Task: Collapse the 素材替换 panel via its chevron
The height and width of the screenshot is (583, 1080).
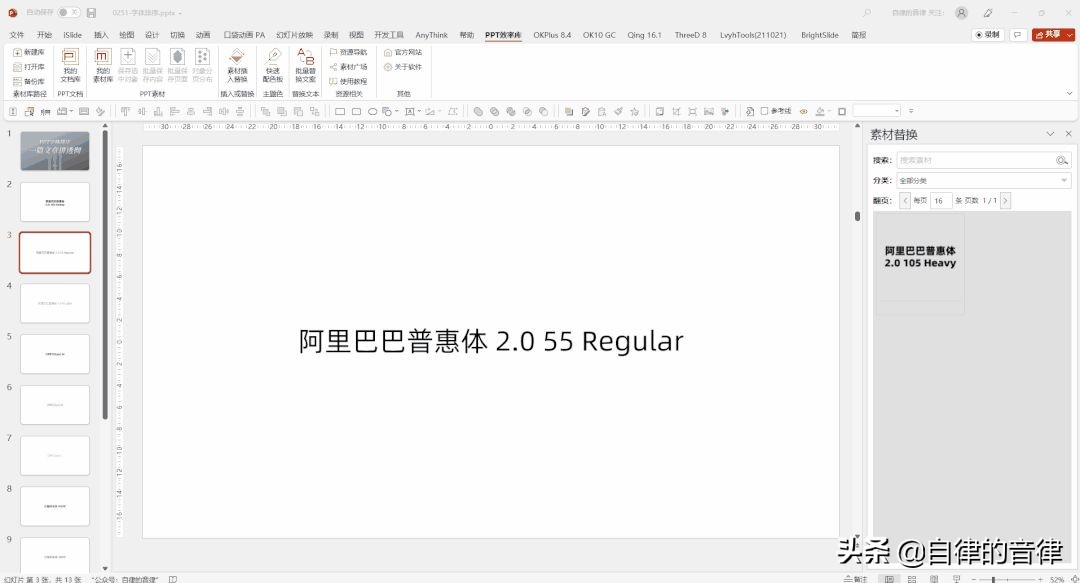Action: 1049,134
